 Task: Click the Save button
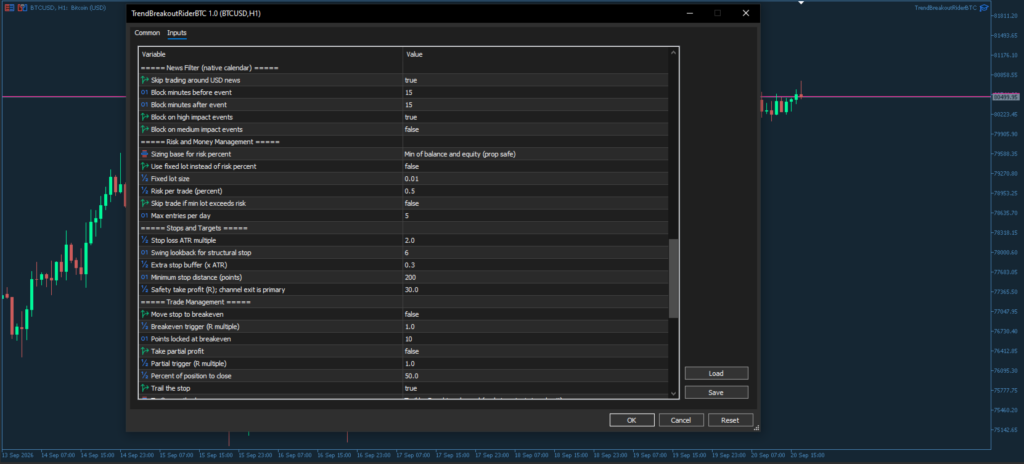[x=716, y=392]
